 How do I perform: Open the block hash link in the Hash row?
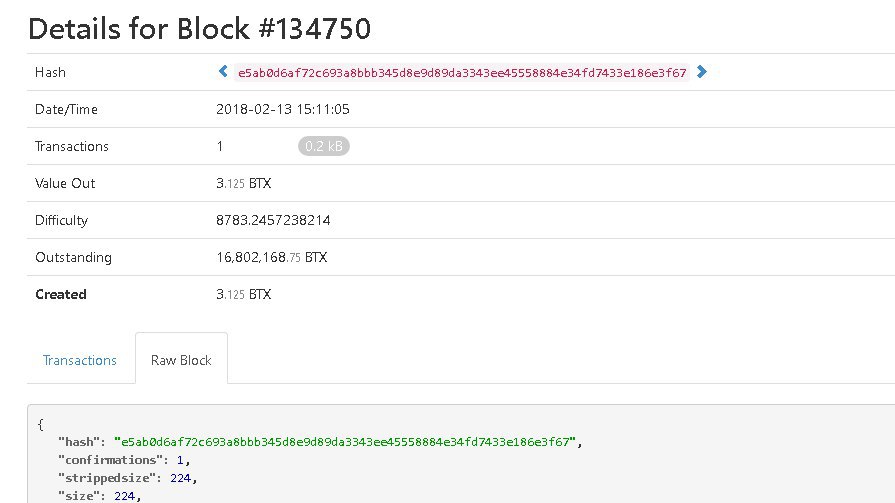point(462,73)
